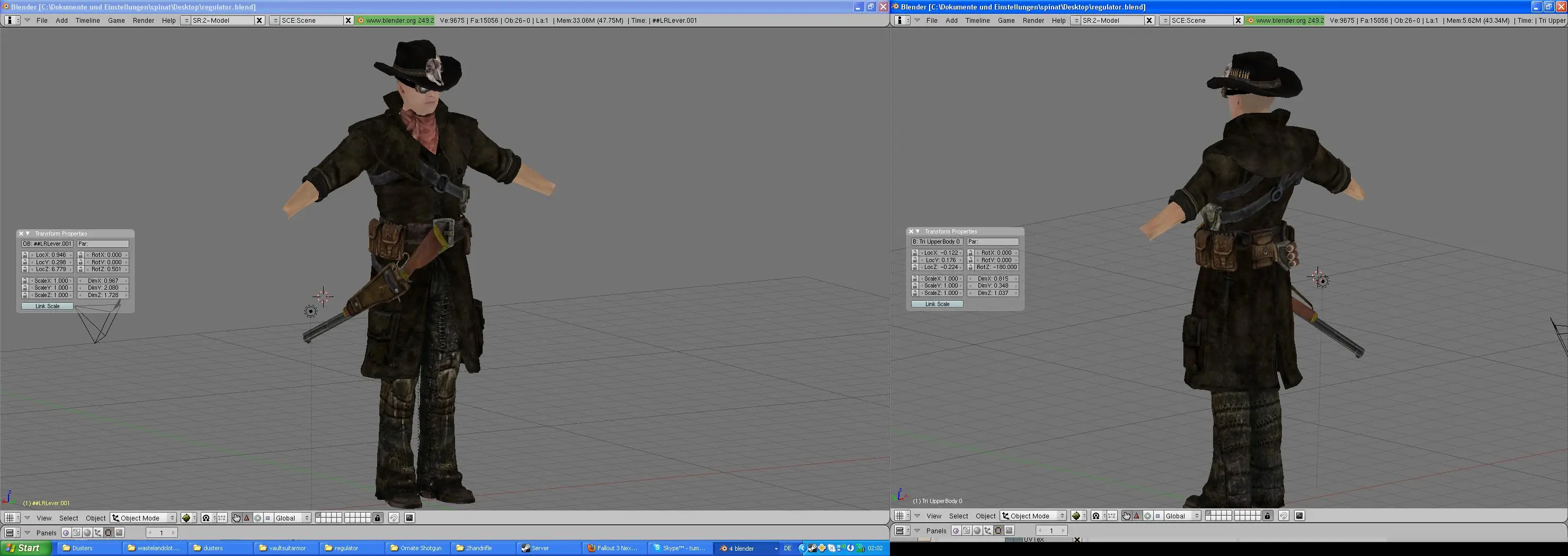
Task: Click the B: Tri UpperBody 0 name field
Action: coord(938,242)
